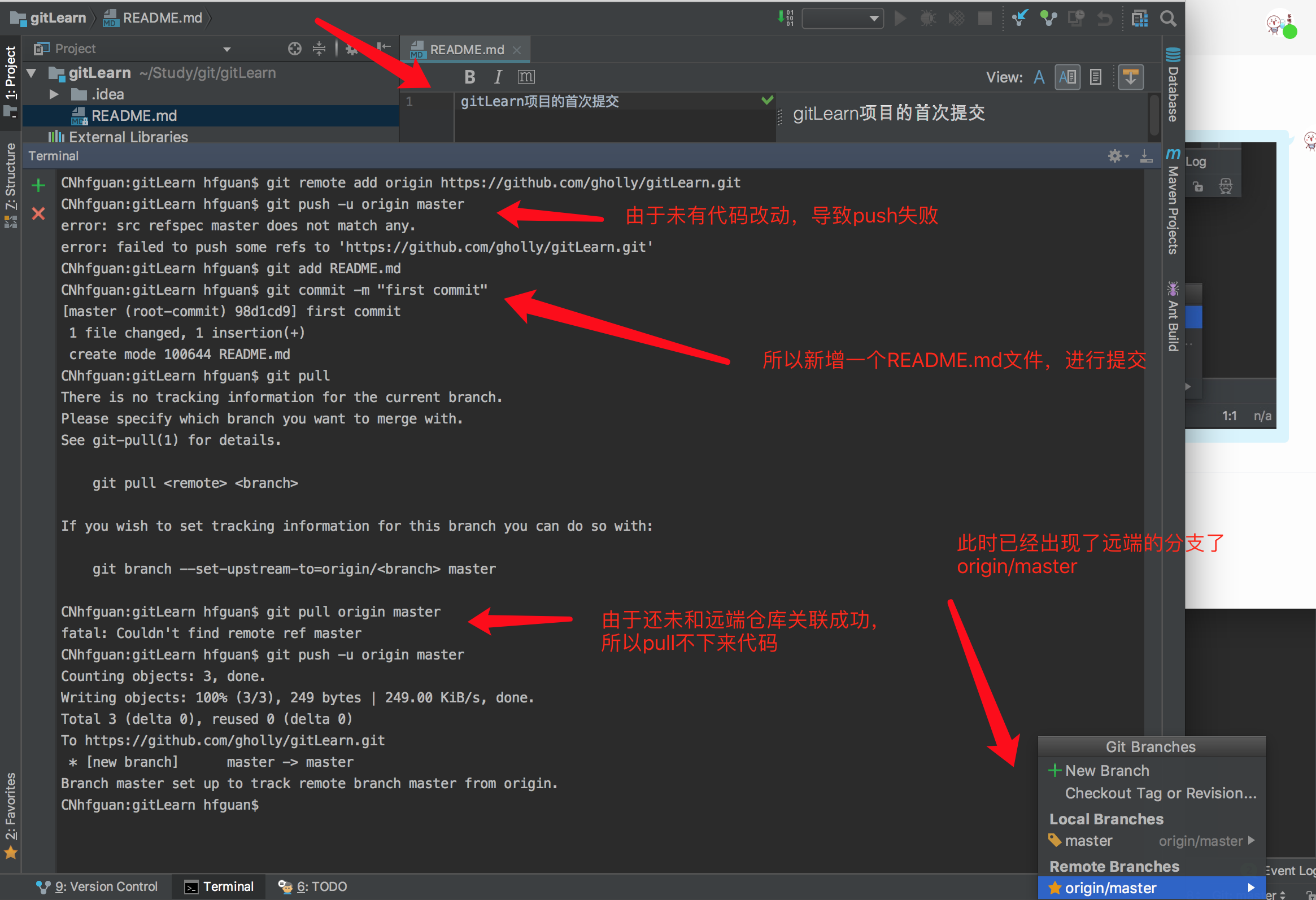Open the 7: Structure side tab
Viewport: 1316px width, 900px height.
(x=10, y=186)
